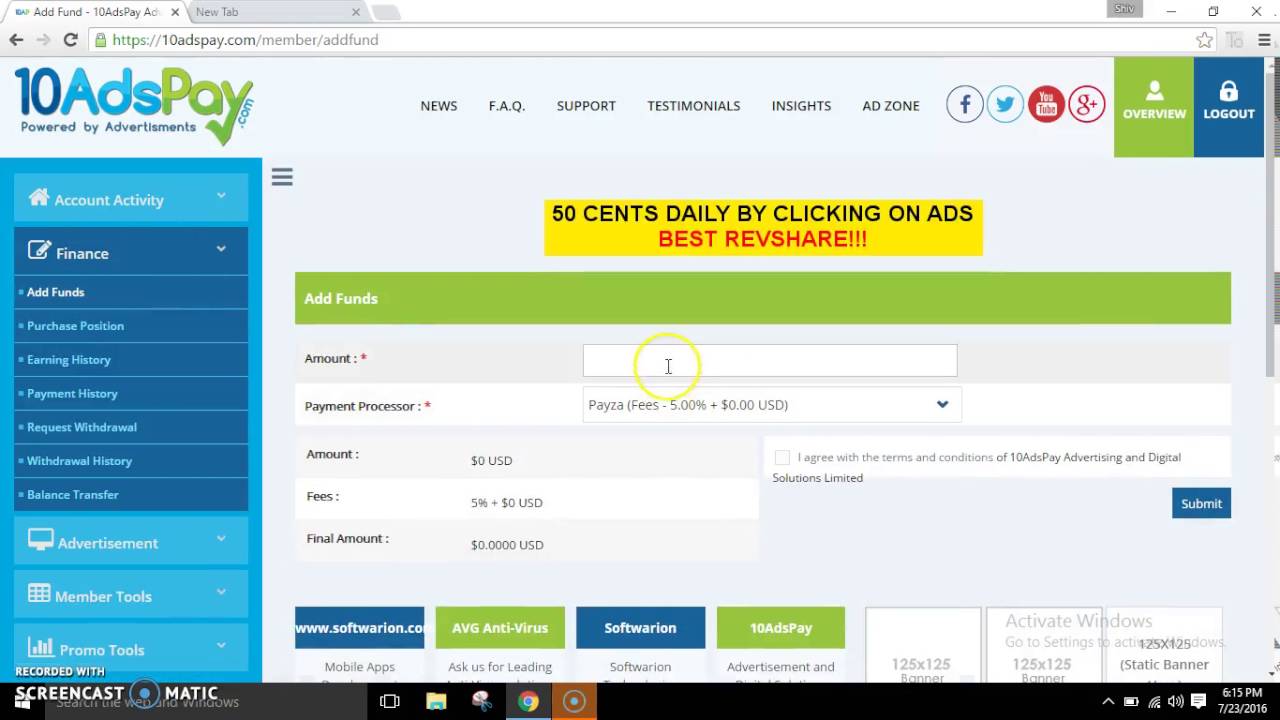Toggle the sidebar hamburger menu icon
Screen dimensions: 1280x720
click(282, 177)
